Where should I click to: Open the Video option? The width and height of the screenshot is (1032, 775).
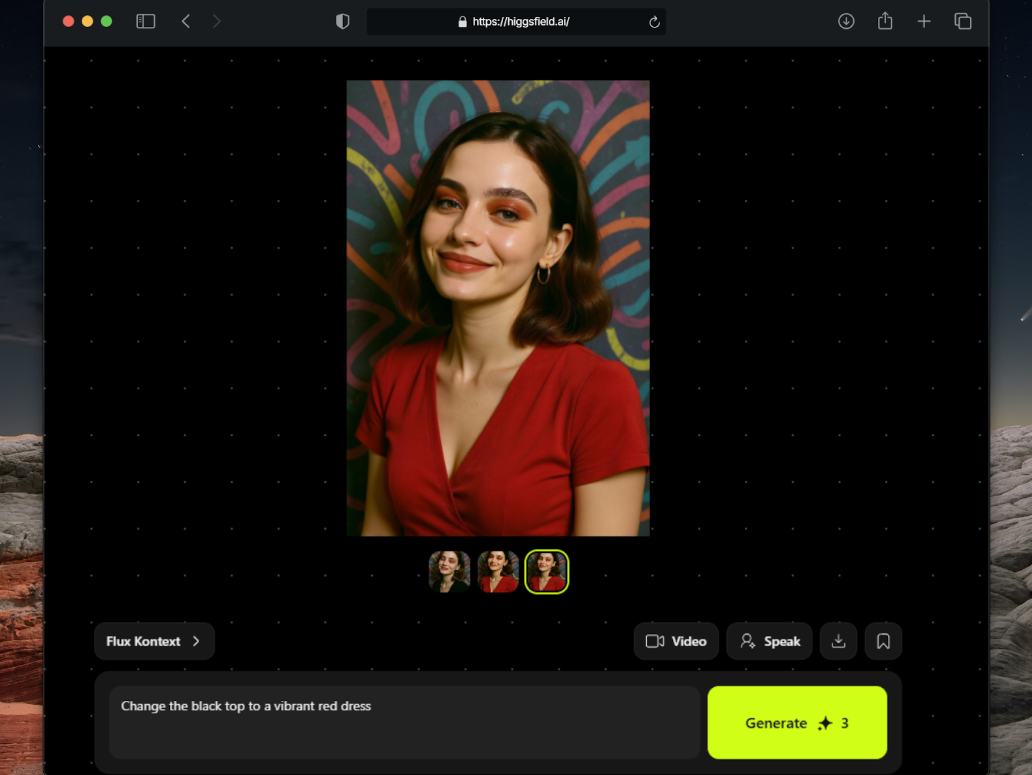[x=676, y=641]
